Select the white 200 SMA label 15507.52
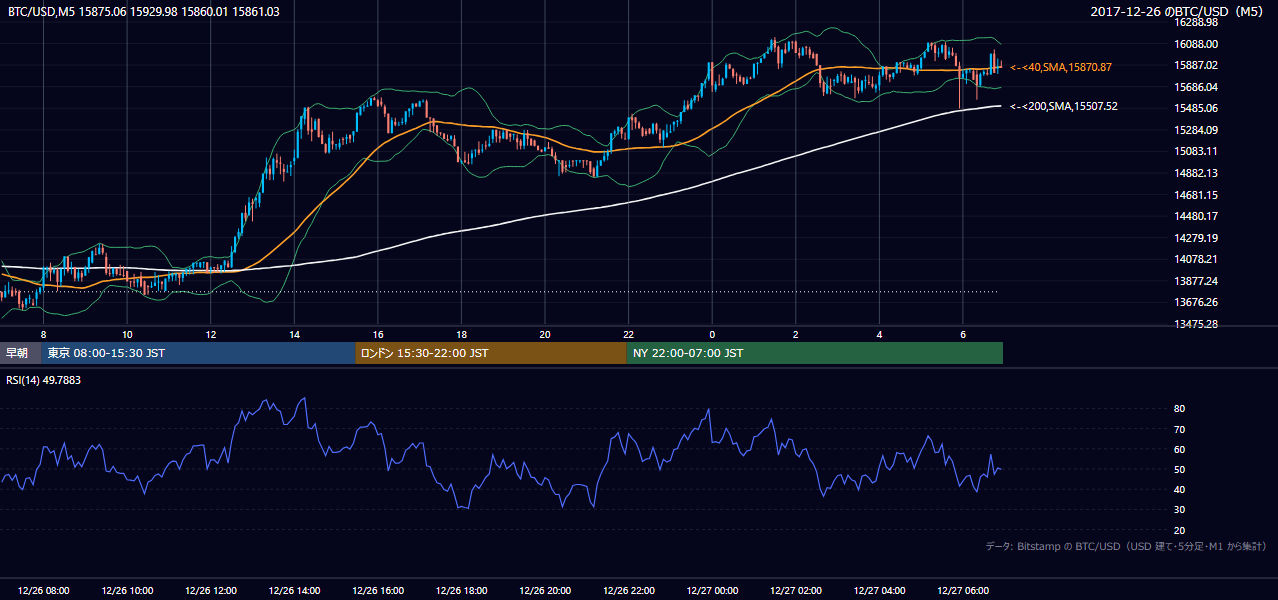1278x600 pixels. click(x=1064, y=106)
